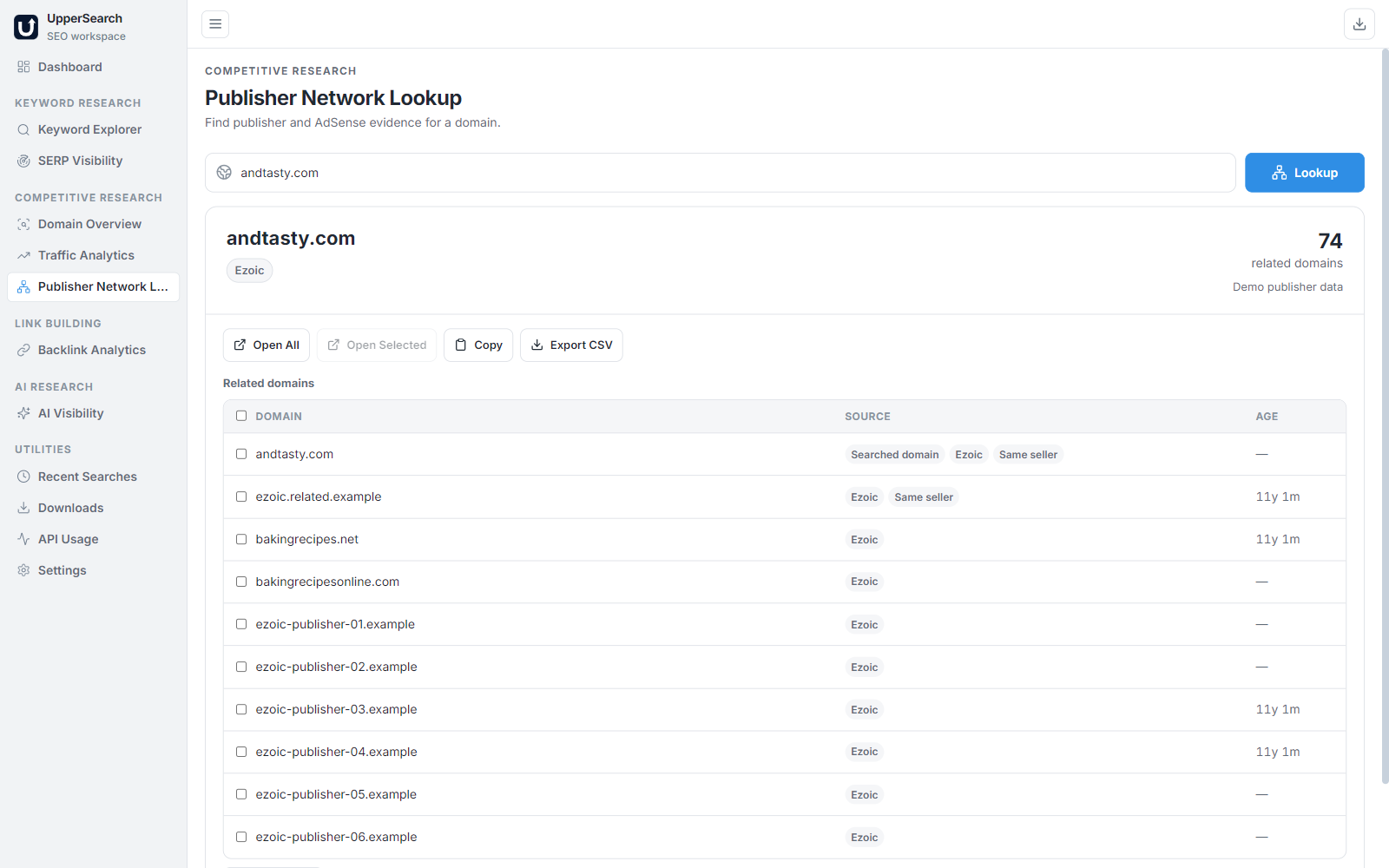Image resolution: width=1389 pixels, height=868 pixels.
Task: Check the bakingrecipes.net checkbox
Action: 241,539
